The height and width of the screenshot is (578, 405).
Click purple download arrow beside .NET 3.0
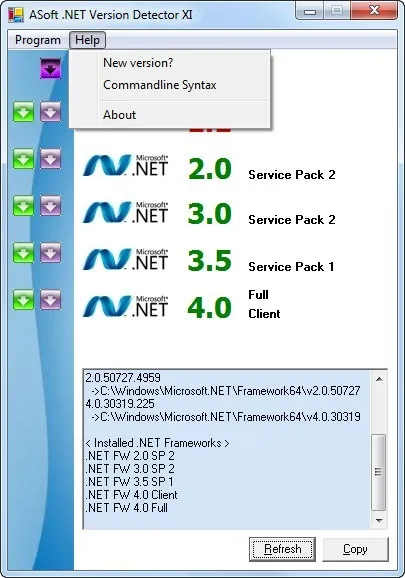(x=50, y=206)
